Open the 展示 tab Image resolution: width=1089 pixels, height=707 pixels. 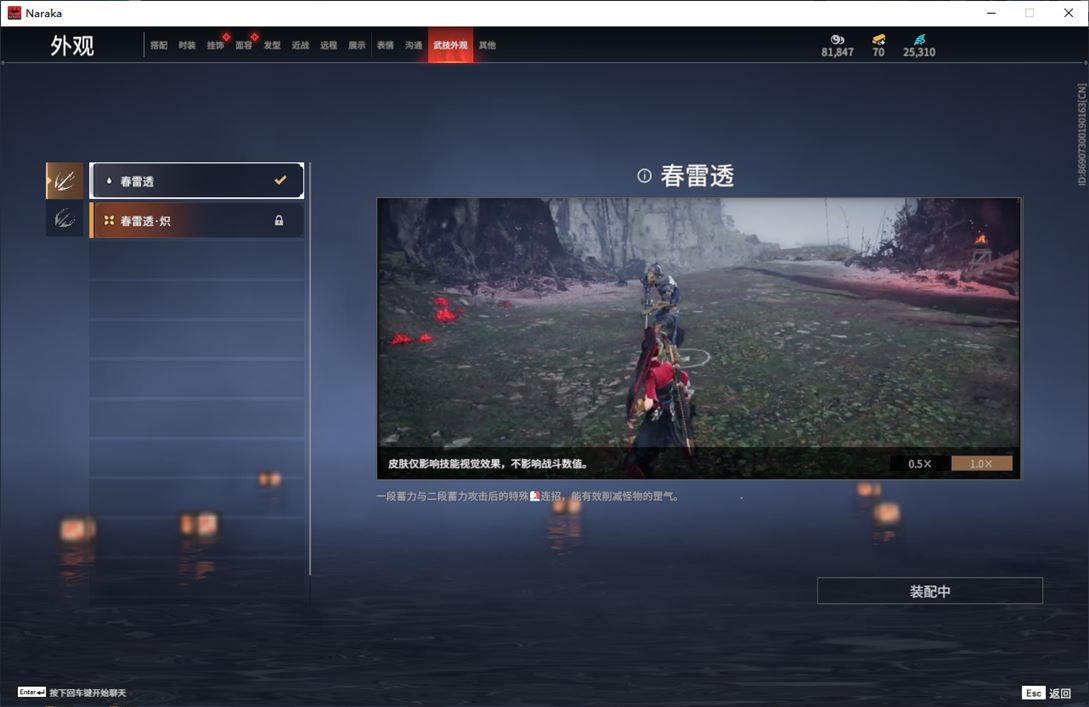coord(357,45)
